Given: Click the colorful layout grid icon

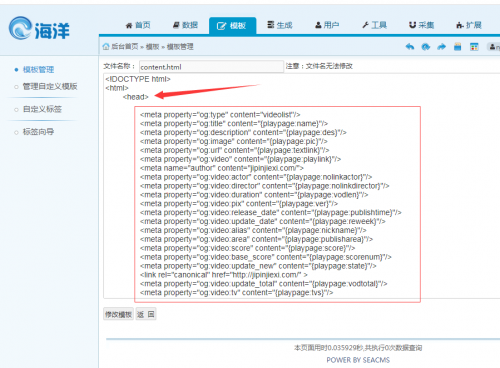Looking at the screenshot, I should (474, 47).
